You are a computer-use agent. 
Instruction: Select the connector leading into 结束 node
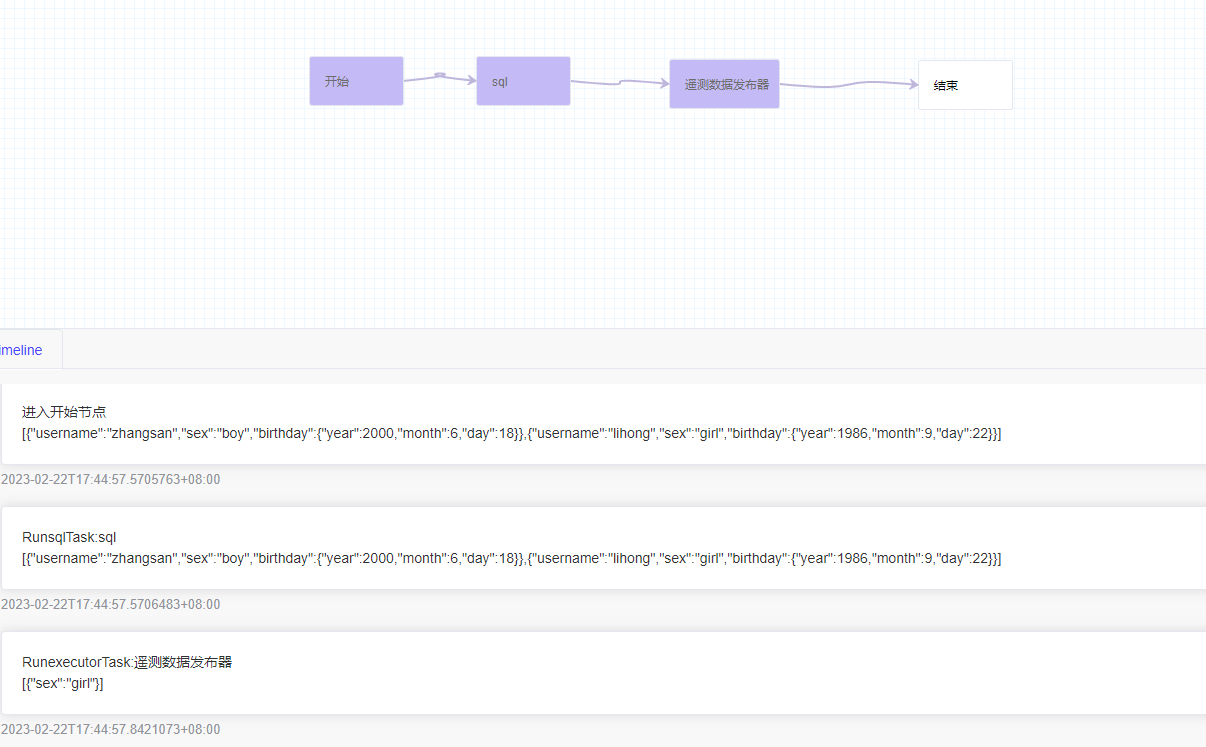(850, 85)
